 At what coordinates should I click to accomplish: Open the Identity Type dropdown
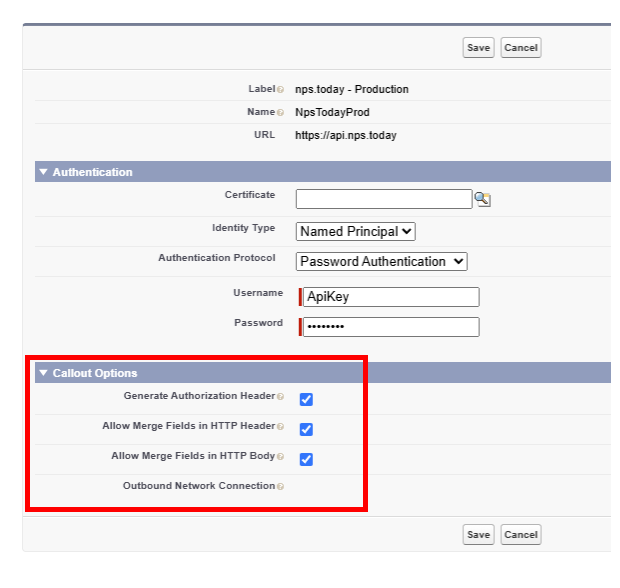point(355,231)
